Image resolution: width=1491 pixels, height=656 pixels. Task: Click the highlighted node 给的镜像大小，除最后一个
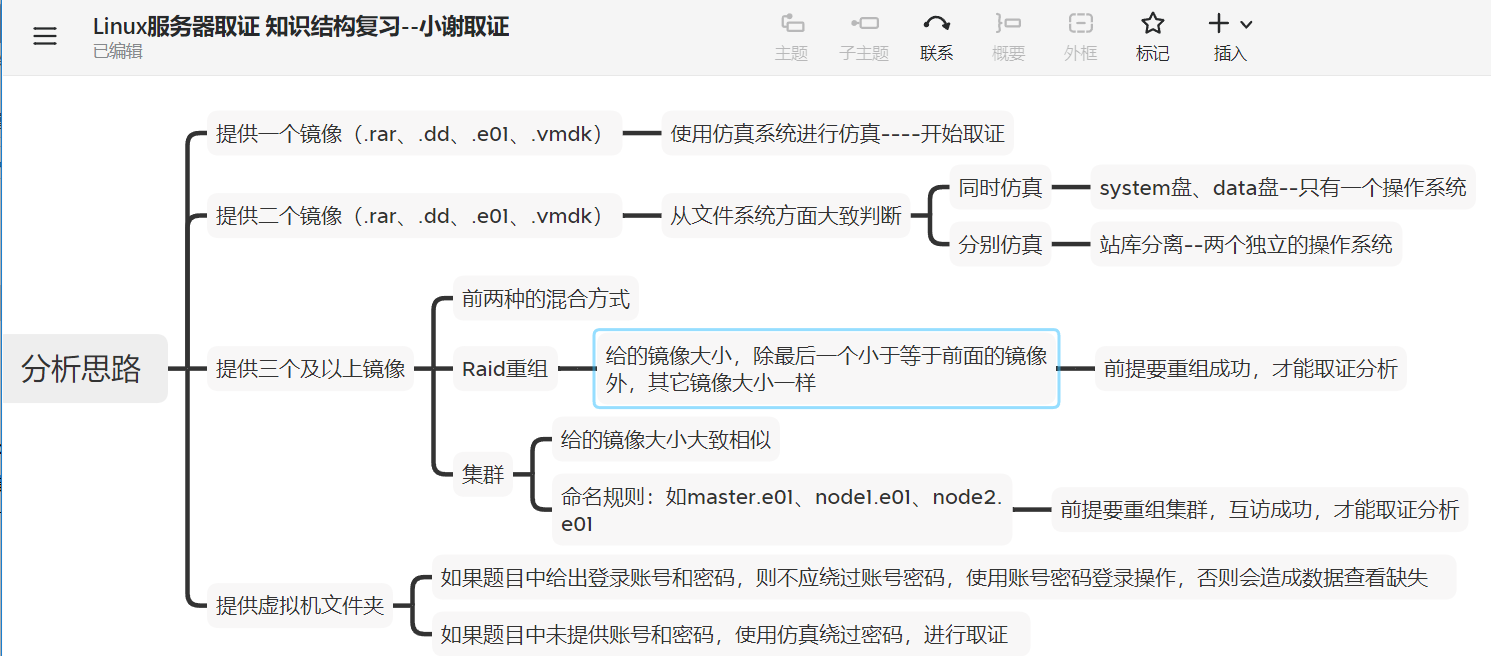coord(826,368)
